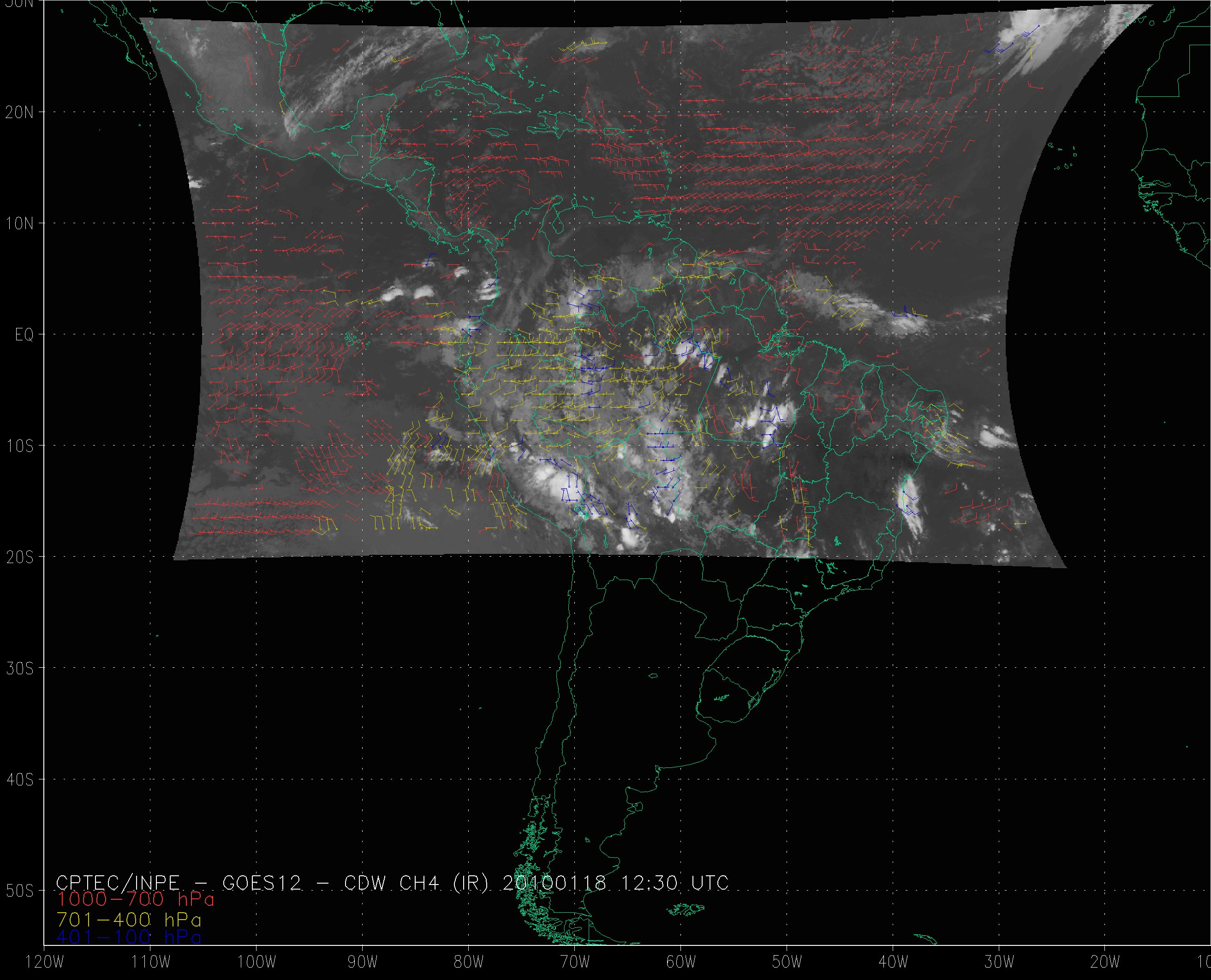Click the 80W longitude axis label
Viewport: 1211px width, 980px height.
[469, 962]
